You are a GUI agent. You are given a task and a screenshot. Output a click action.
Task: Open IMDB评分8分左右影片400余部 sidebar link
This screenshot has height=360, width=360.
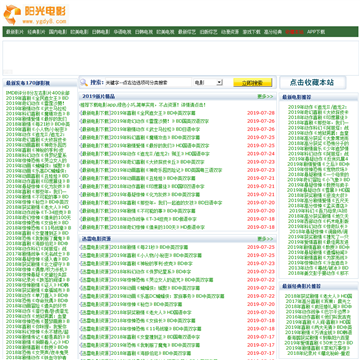[x=38, y=93]
